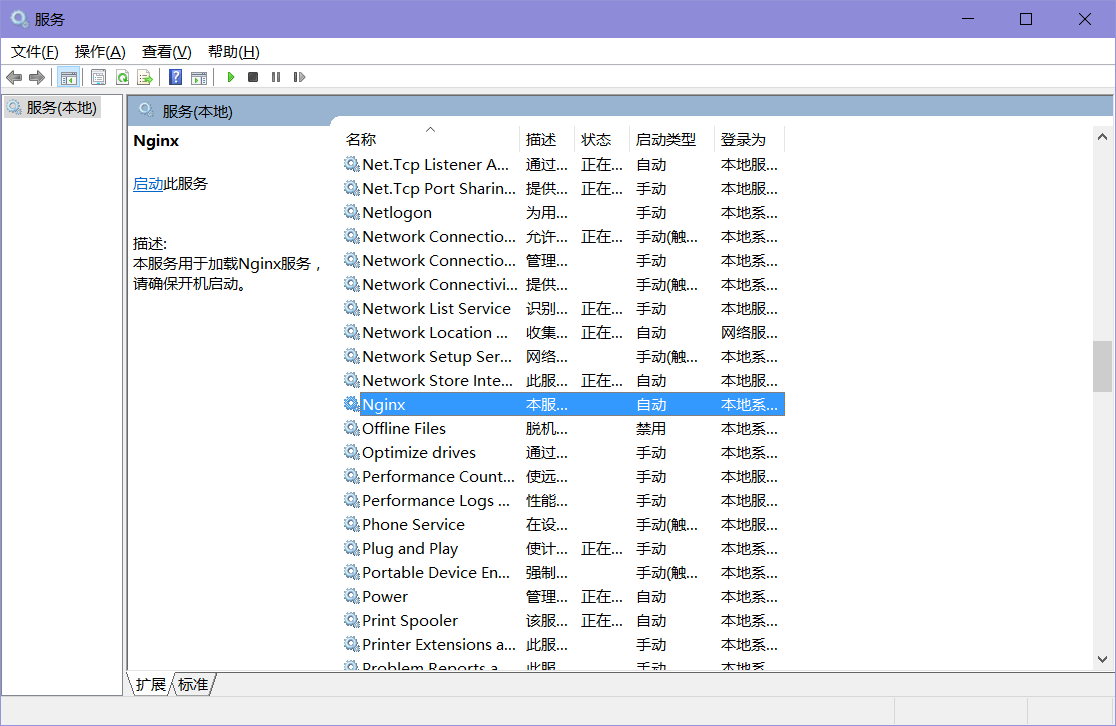This screenshot has width=1116, height=726.
Task: Select the Printer Extensions a... service
Action: (439, 644)
